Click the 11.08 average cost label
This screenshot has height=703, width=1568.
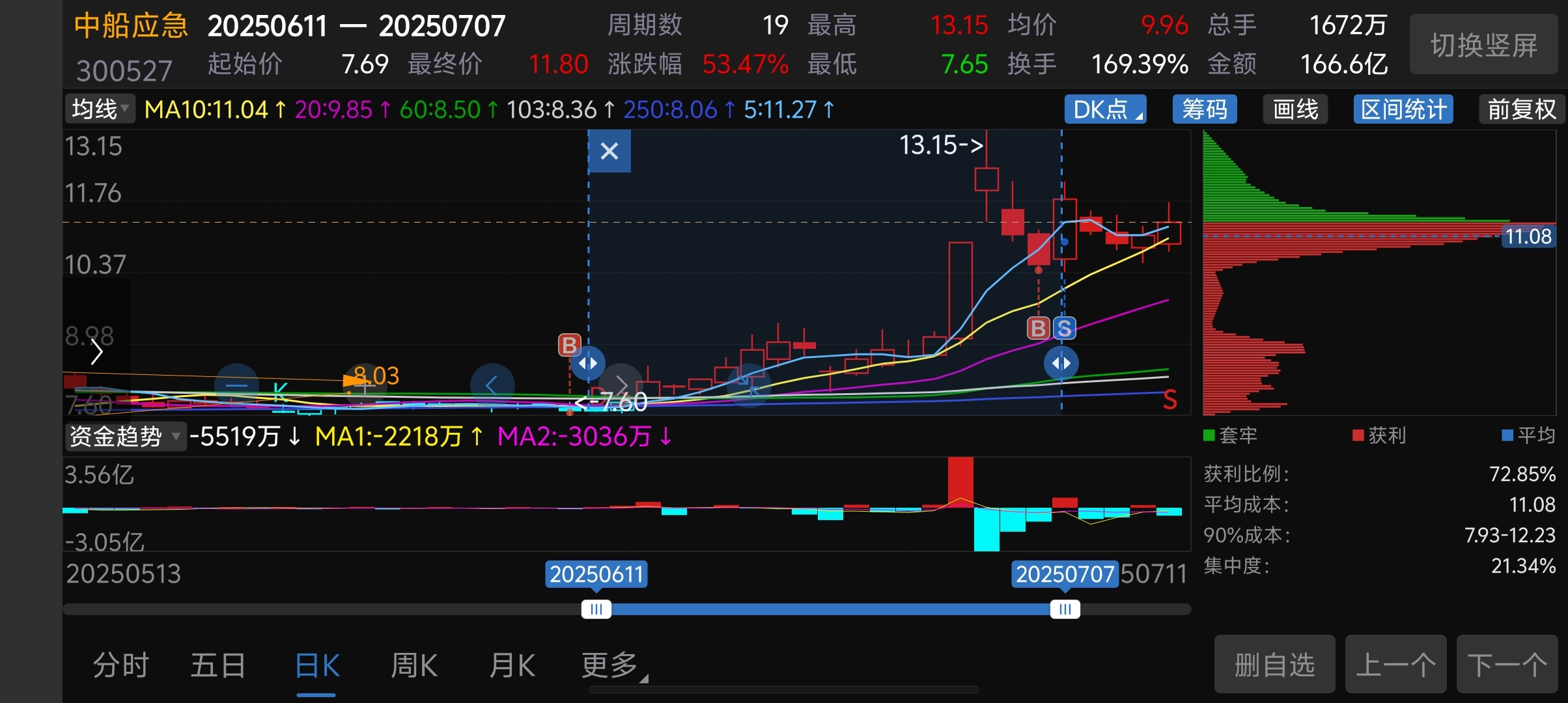click(1528, 236)
